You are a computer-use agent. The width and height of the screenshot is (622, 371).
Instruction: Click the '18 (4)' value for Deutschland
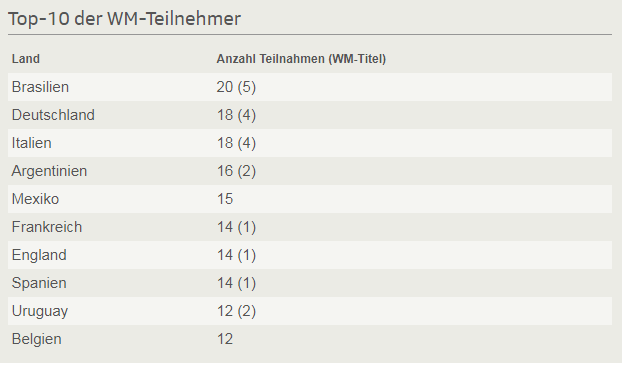pos(236,115)
